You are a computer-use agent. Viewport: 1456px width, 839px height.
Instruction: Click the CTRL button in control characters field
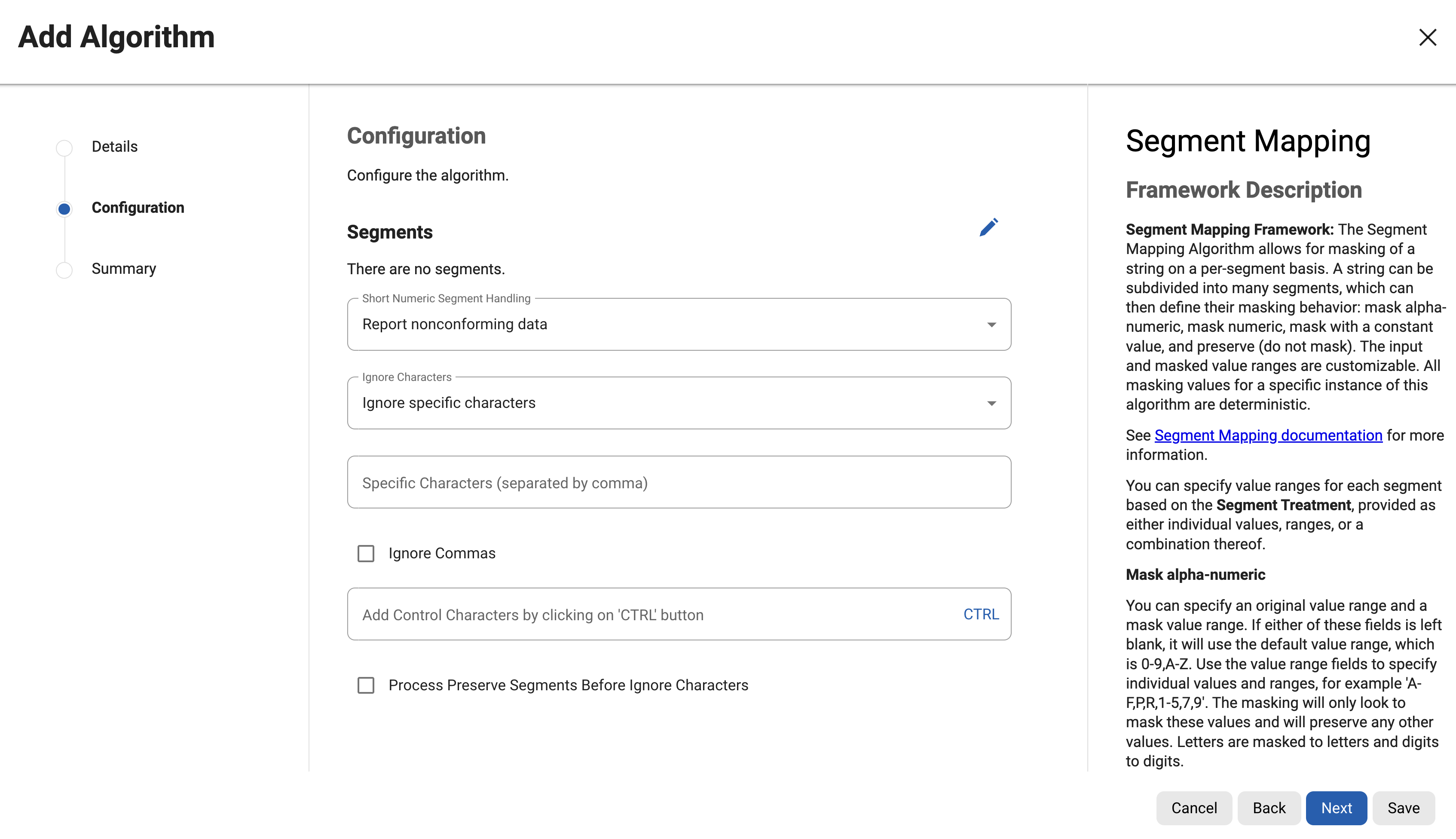coord(981,614)
